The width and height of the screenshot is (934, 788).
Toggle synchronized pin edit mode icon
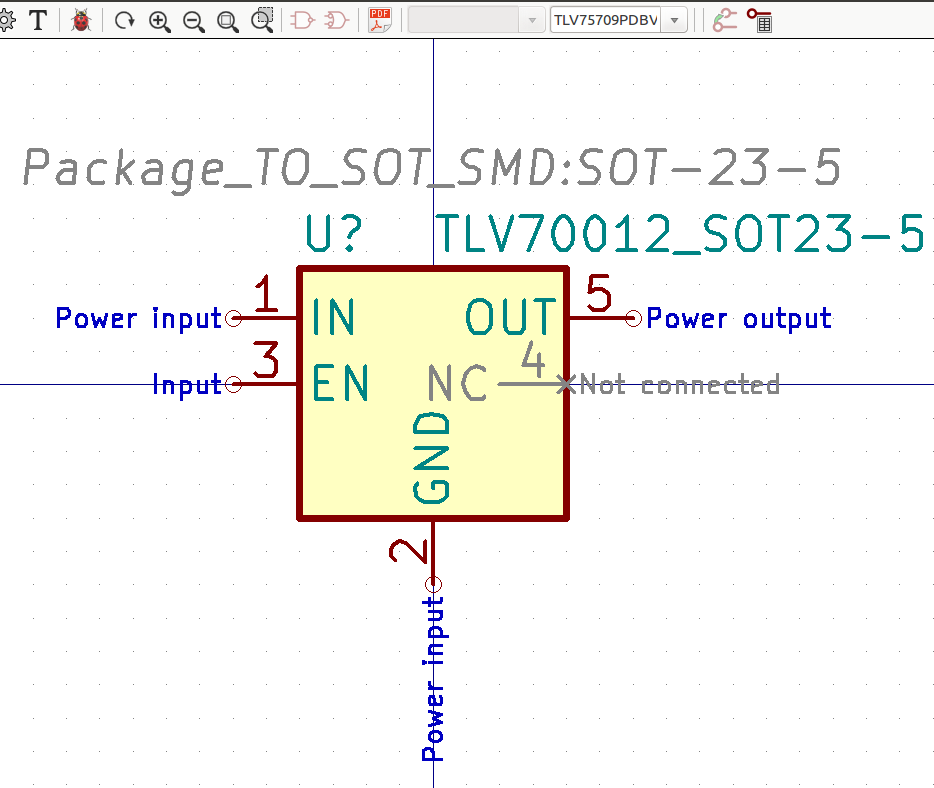(x=724, y=20)
